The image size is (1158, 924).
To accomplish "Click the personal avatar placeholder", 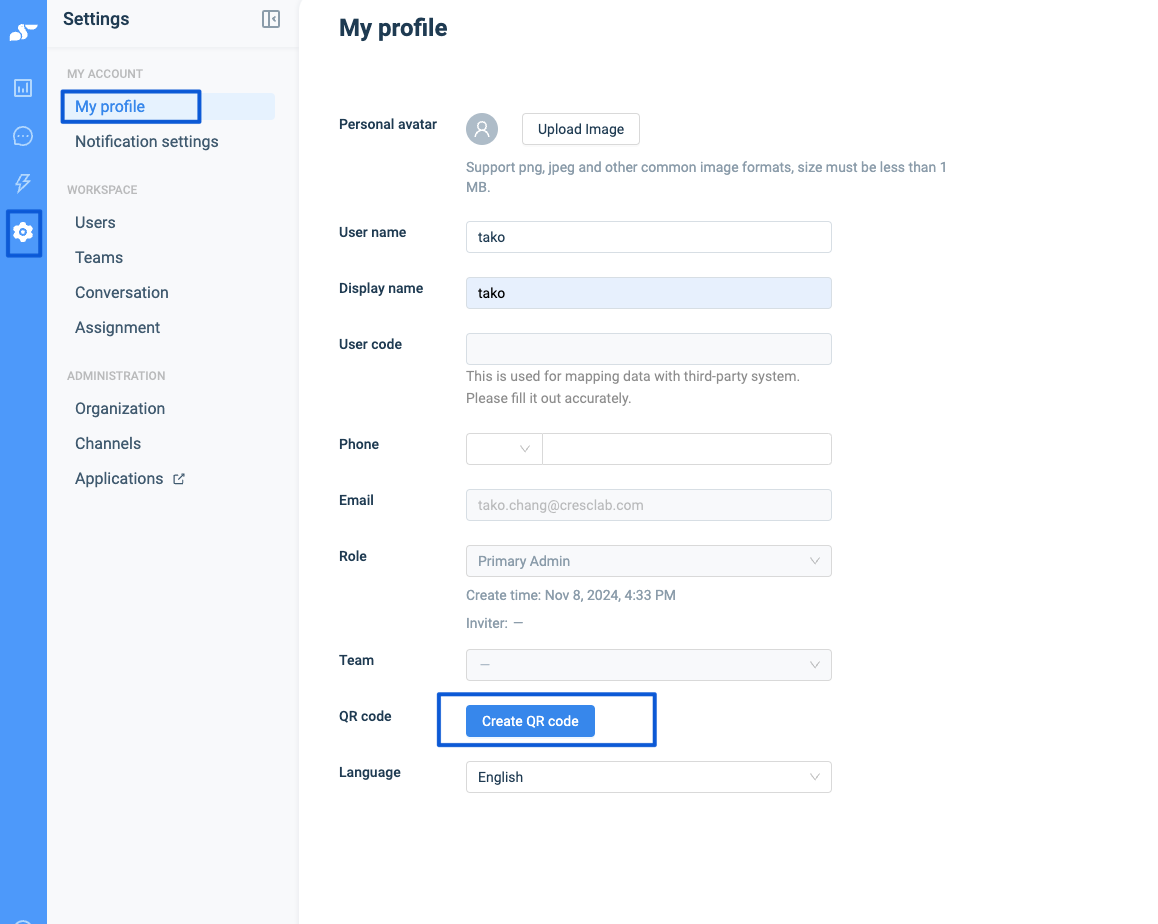I will [x=482, y=129].
